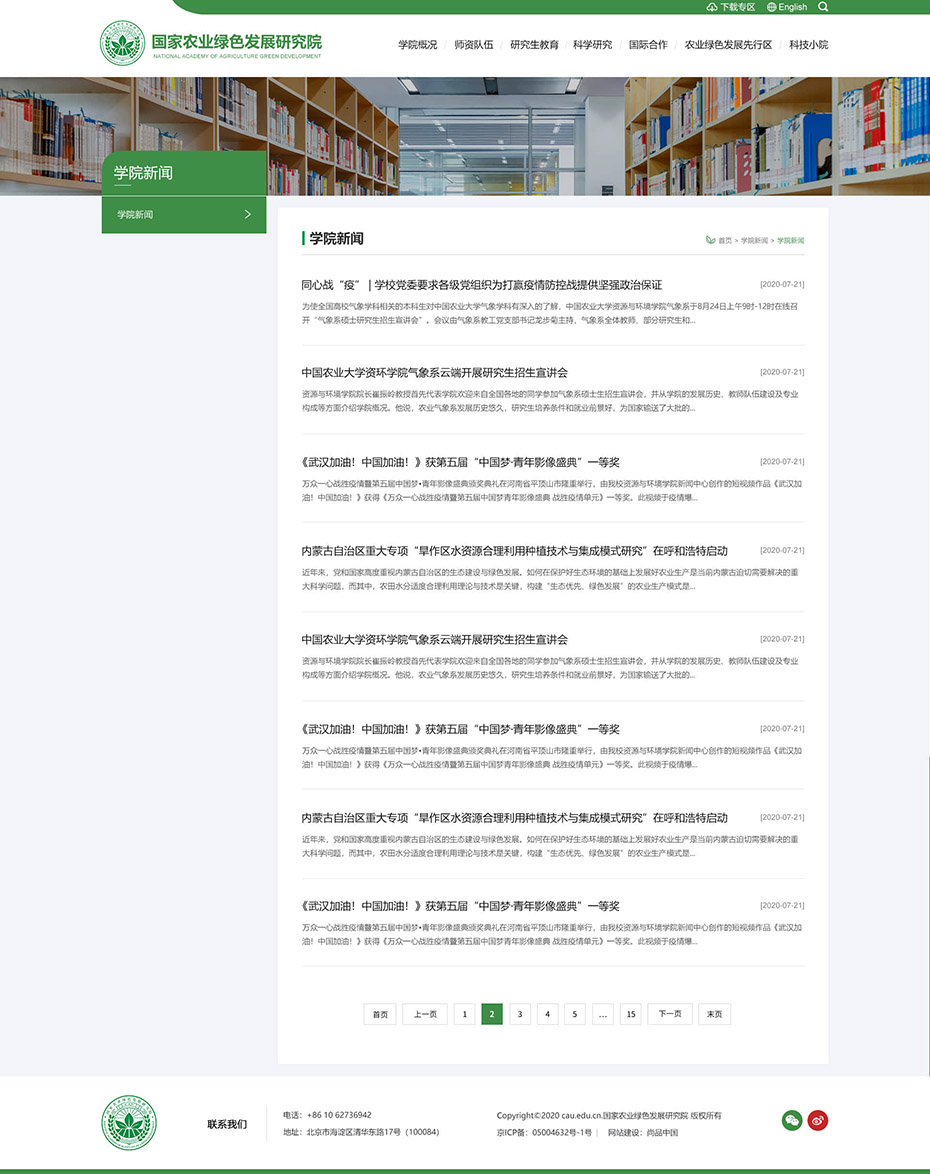Click the 尚品中国 website builder link
The width and height of the screenshot is (930, 1174).
[662, 1133]
